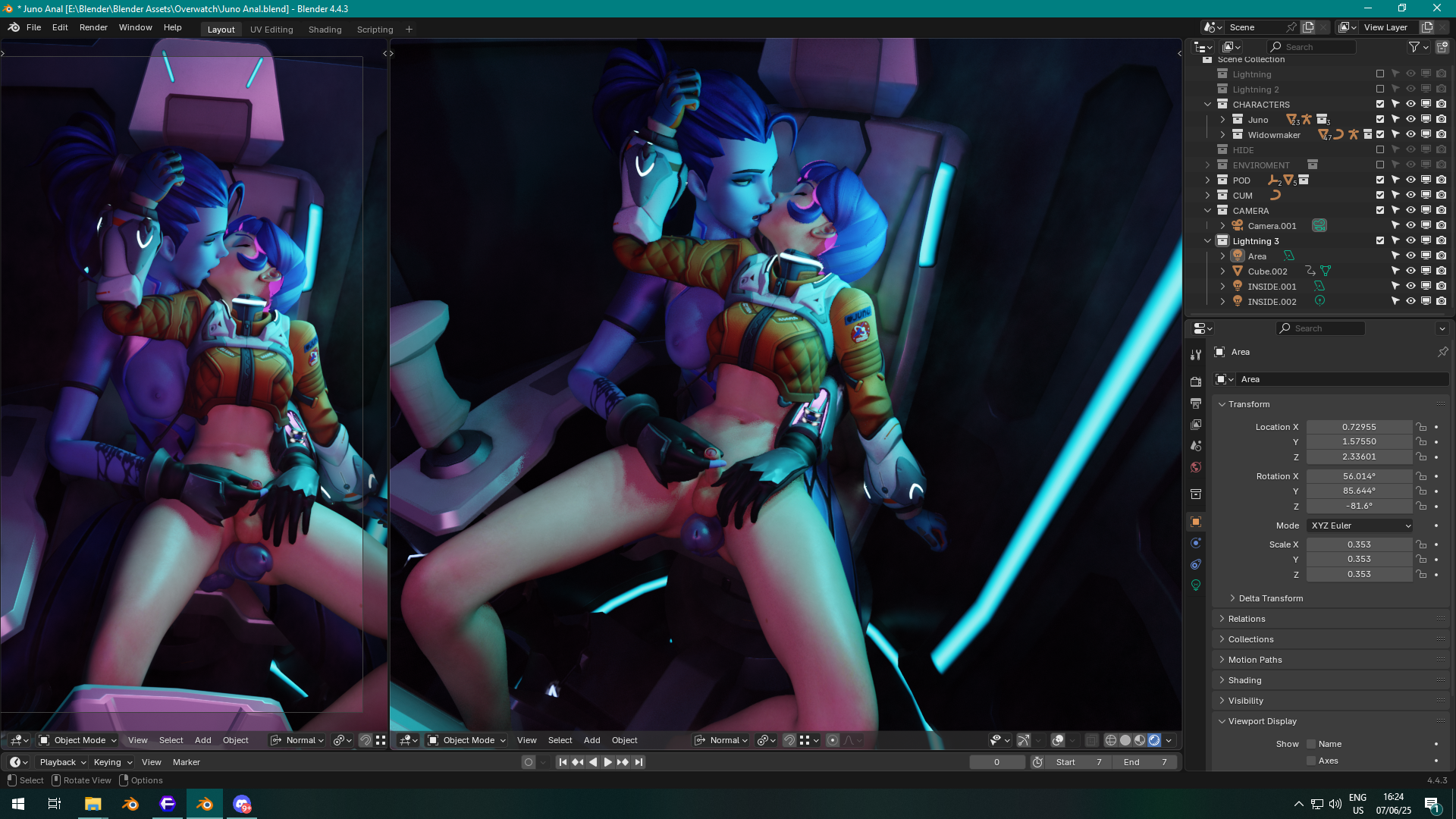This screenshot has width=1456, height=819.
Task: Click Select in the right viewport header
Action: [560, 740]
